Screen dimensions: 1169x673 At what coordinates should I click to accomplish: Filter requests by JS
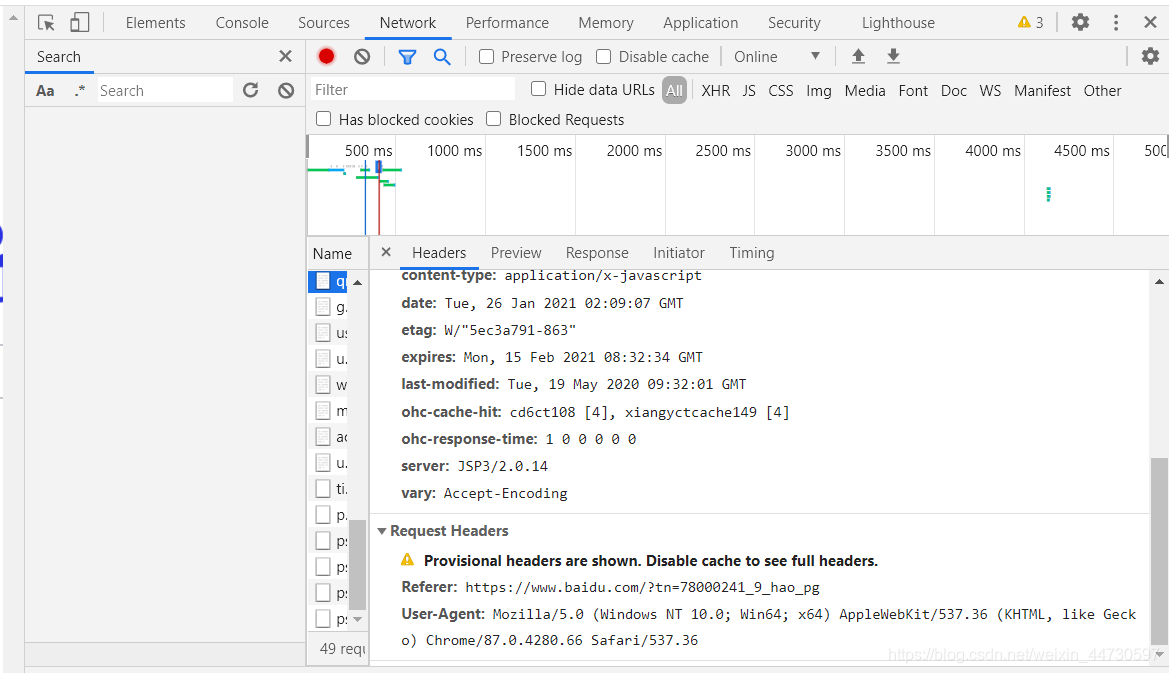click(749, 91)
